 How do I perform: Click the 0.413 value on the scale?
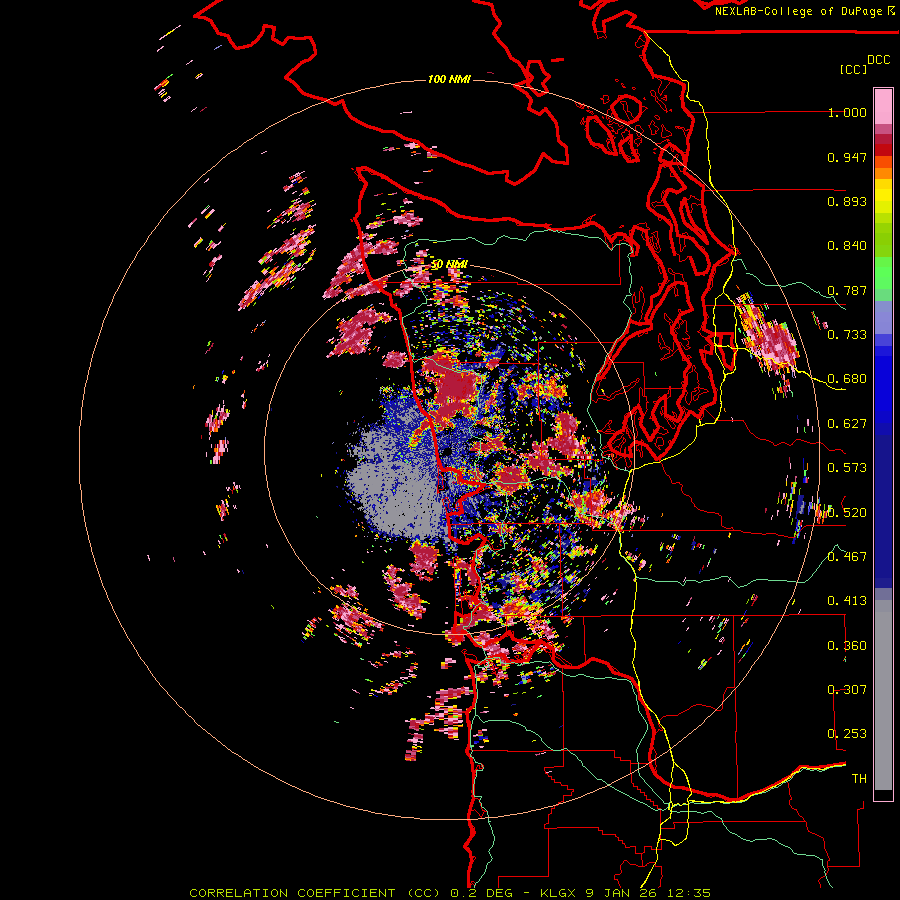[847, 601]
